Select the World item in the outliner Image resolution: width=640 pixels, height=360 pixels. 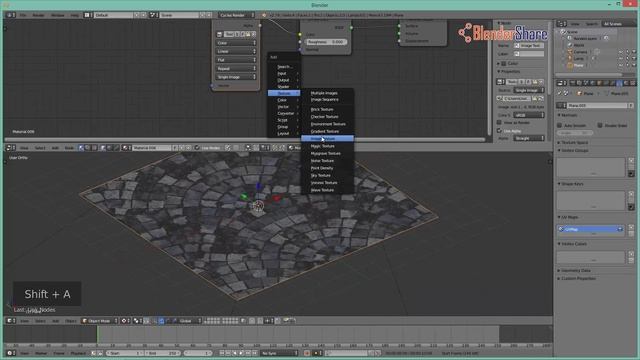[579, 45]
